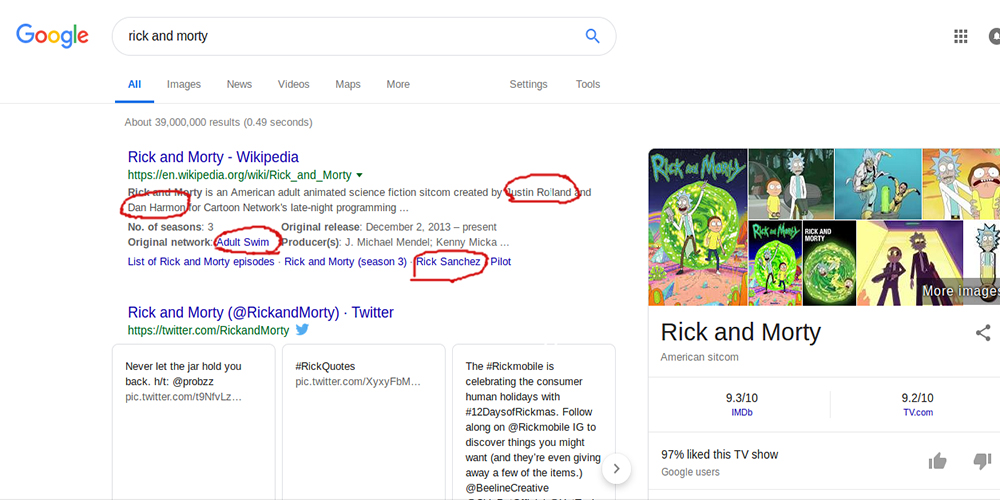Select the All tab
The image size is (1000, 500).
(x=134, y=84)
